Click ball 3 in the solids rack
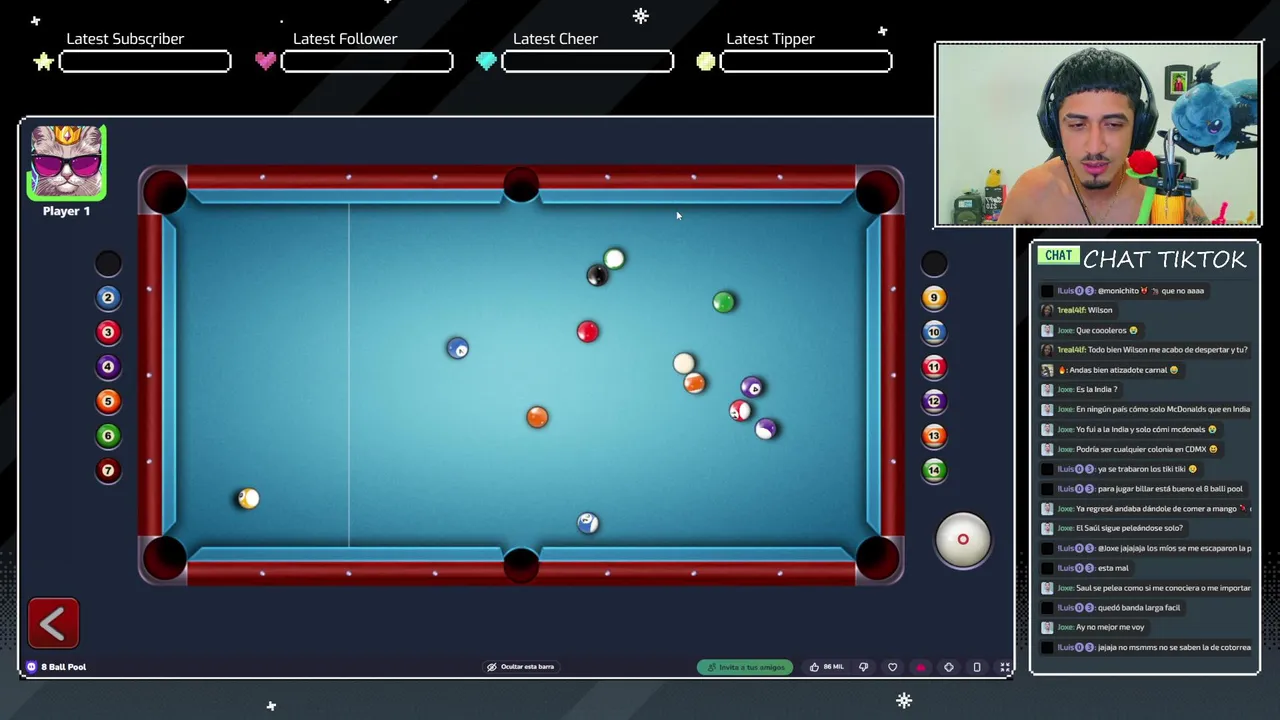1280x720 pixels. [x=108, y=332]
